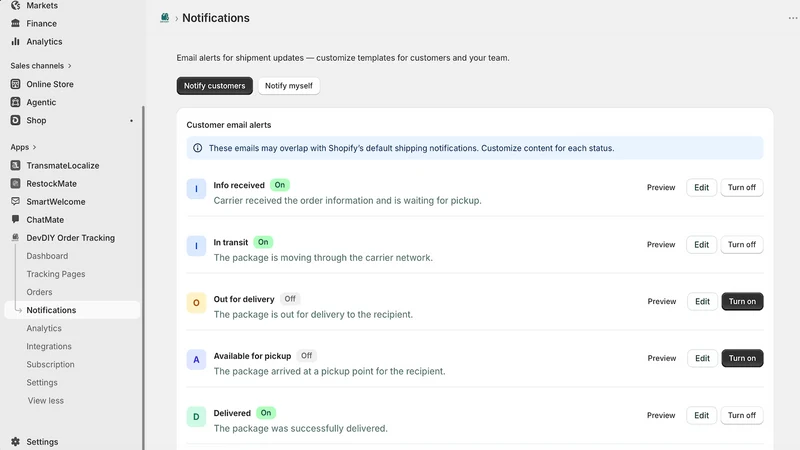Open the Subscription submenu item
800x450 pixels.
pos(51,364)
